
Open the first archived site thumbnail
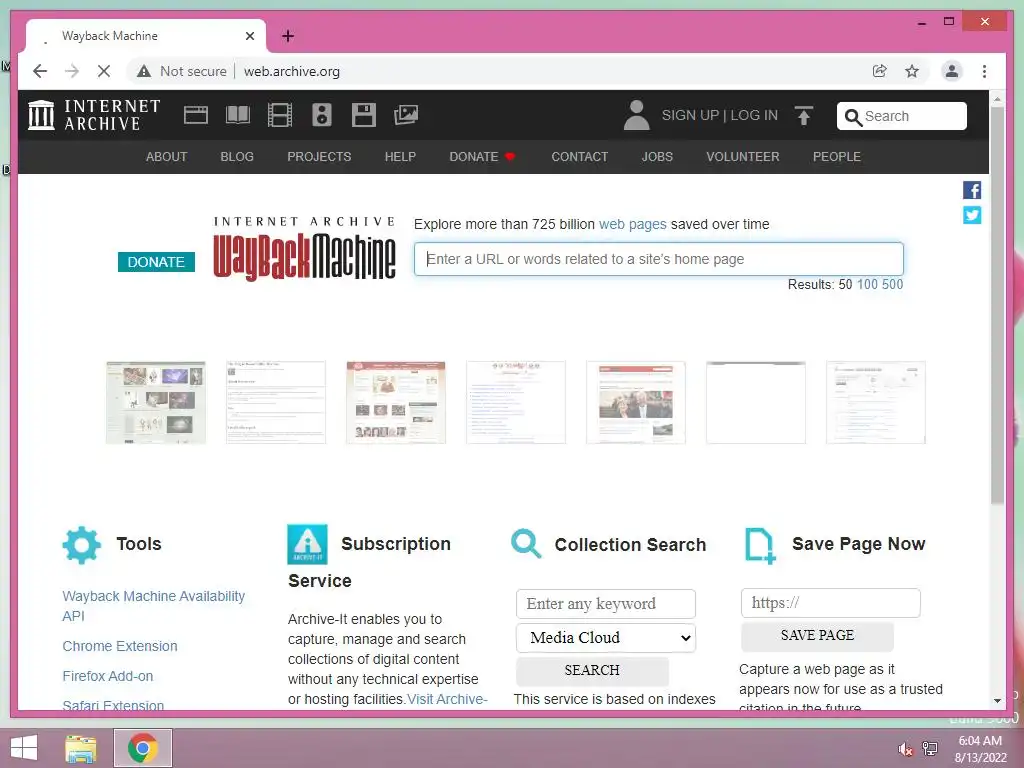[156, 402]
